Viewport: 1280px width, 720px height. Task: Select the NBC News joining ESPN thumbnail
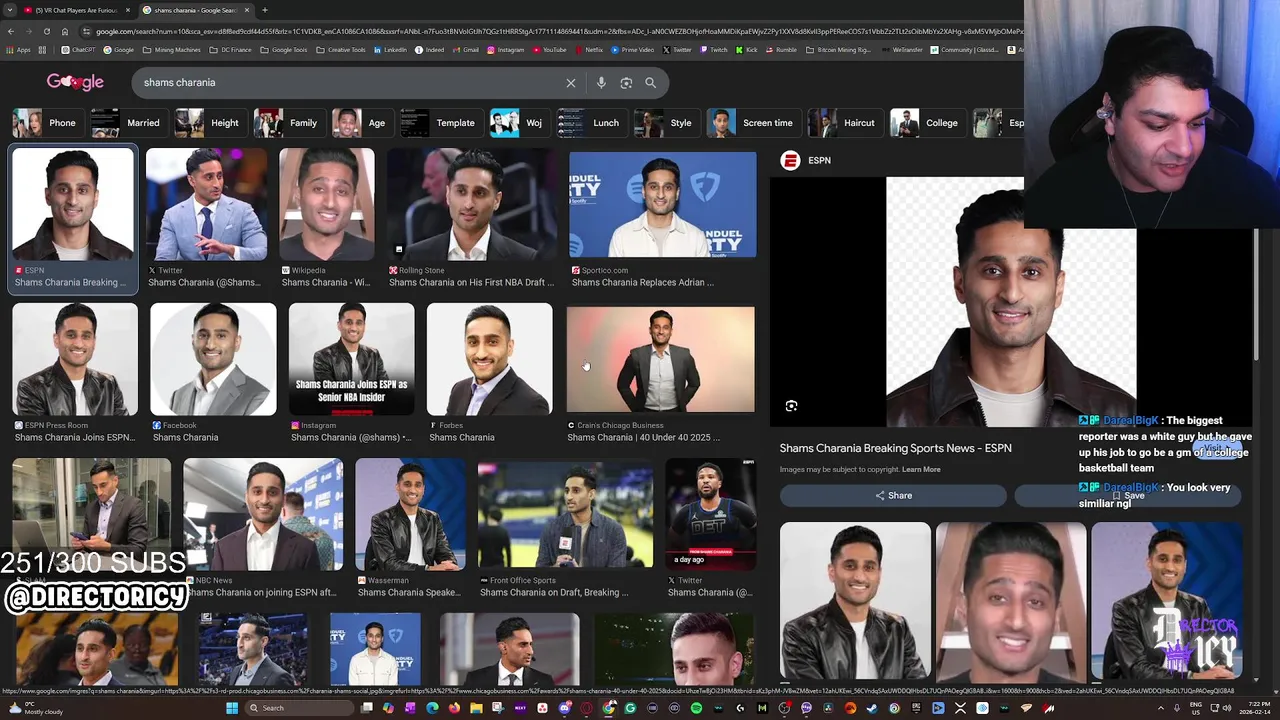point(263,514)
